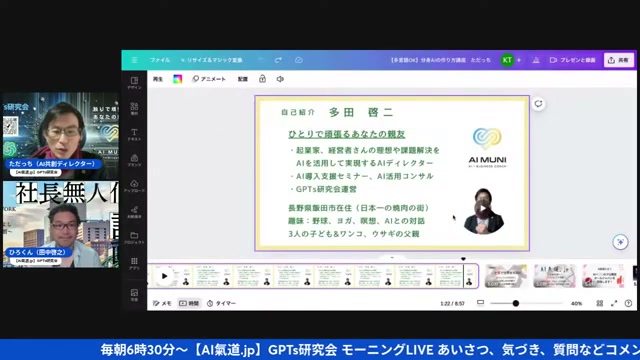Viewport: 640px width, 360px height.
Task: Select the fourth page thumbnail with red accents
Action: pyautogui.click(x=603, y=276)
